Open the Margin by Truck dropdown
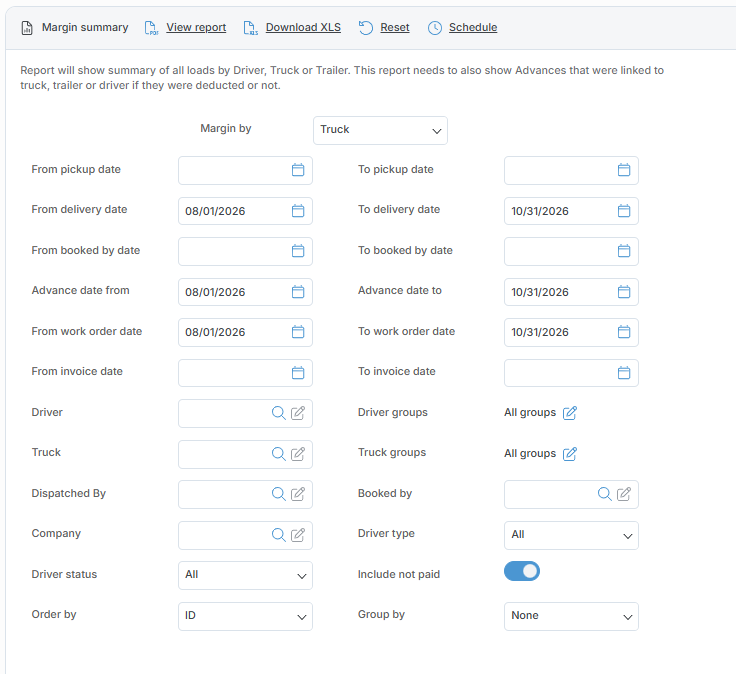The image size is (736, 674). click(380, 130)
